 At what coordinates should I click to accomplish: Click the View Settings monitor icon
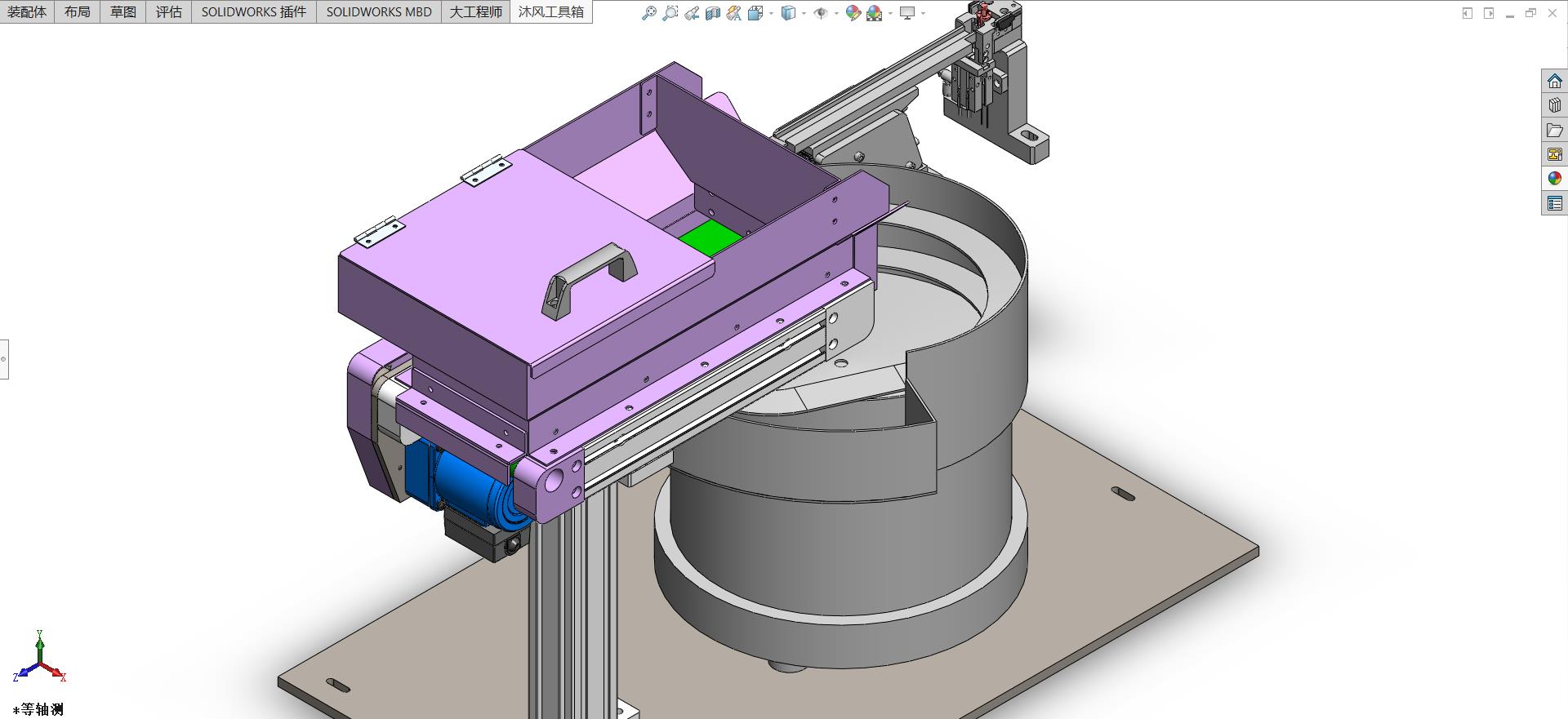click(x=907, y=13)
